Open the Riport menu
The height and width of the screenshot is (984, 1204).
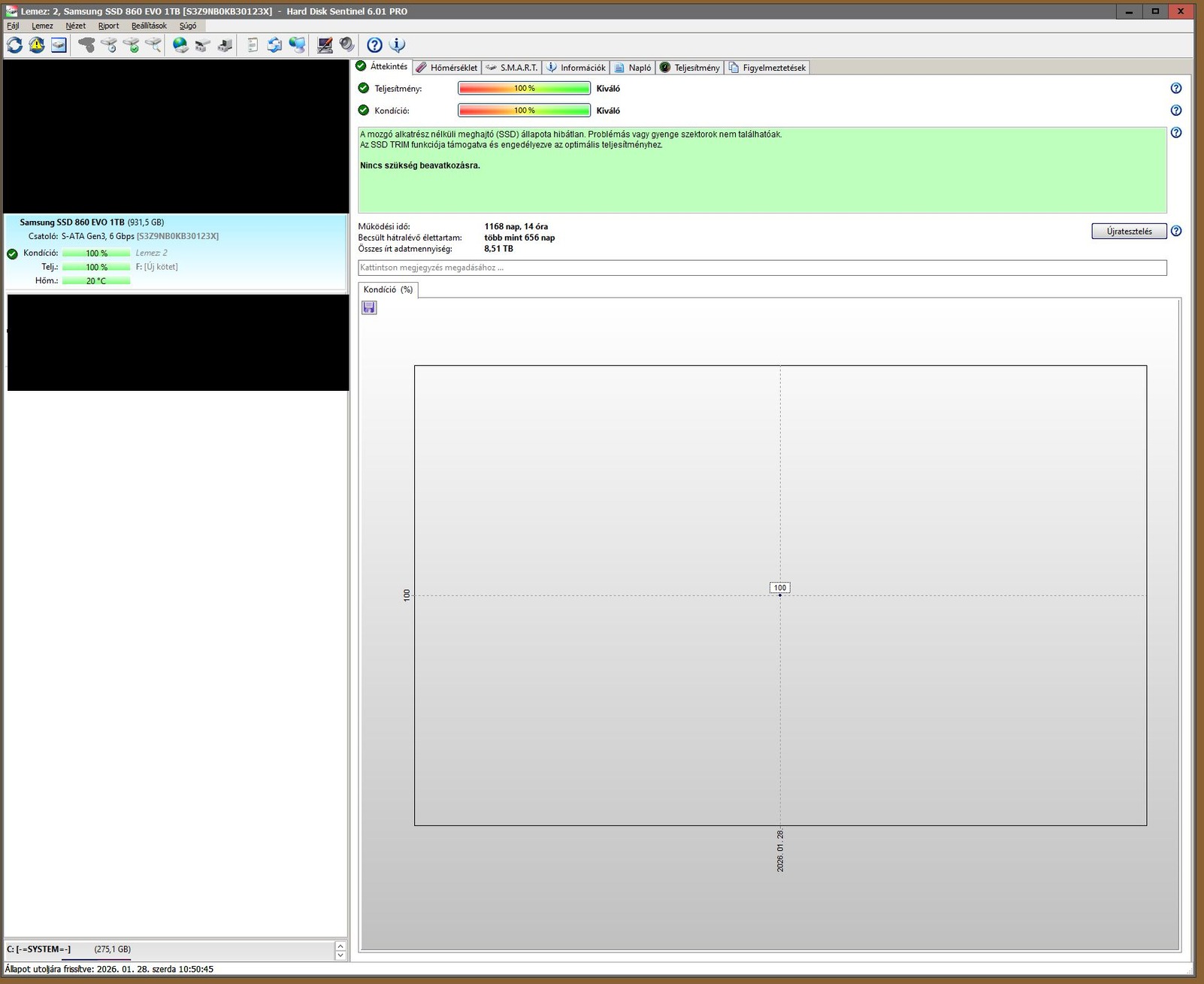(x=108, y=26)
